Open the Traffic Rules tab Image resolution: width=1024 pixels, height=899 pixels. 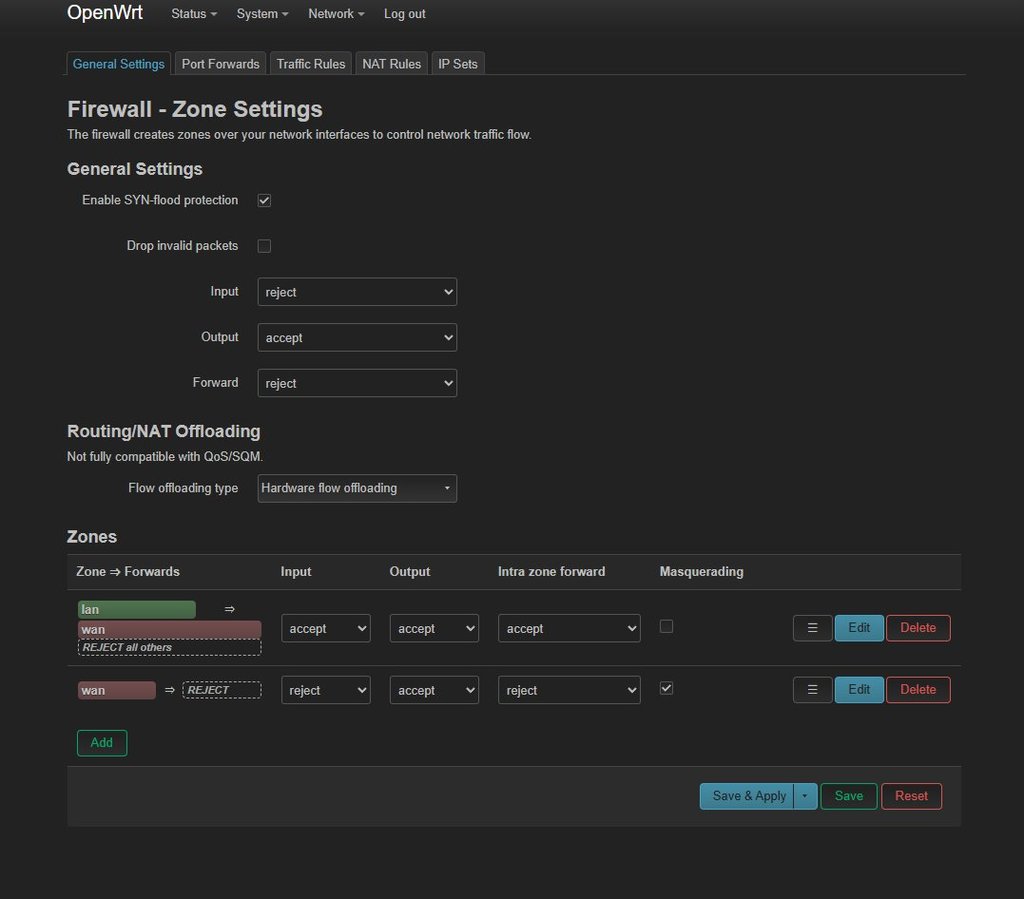click(x=311, y=64)
